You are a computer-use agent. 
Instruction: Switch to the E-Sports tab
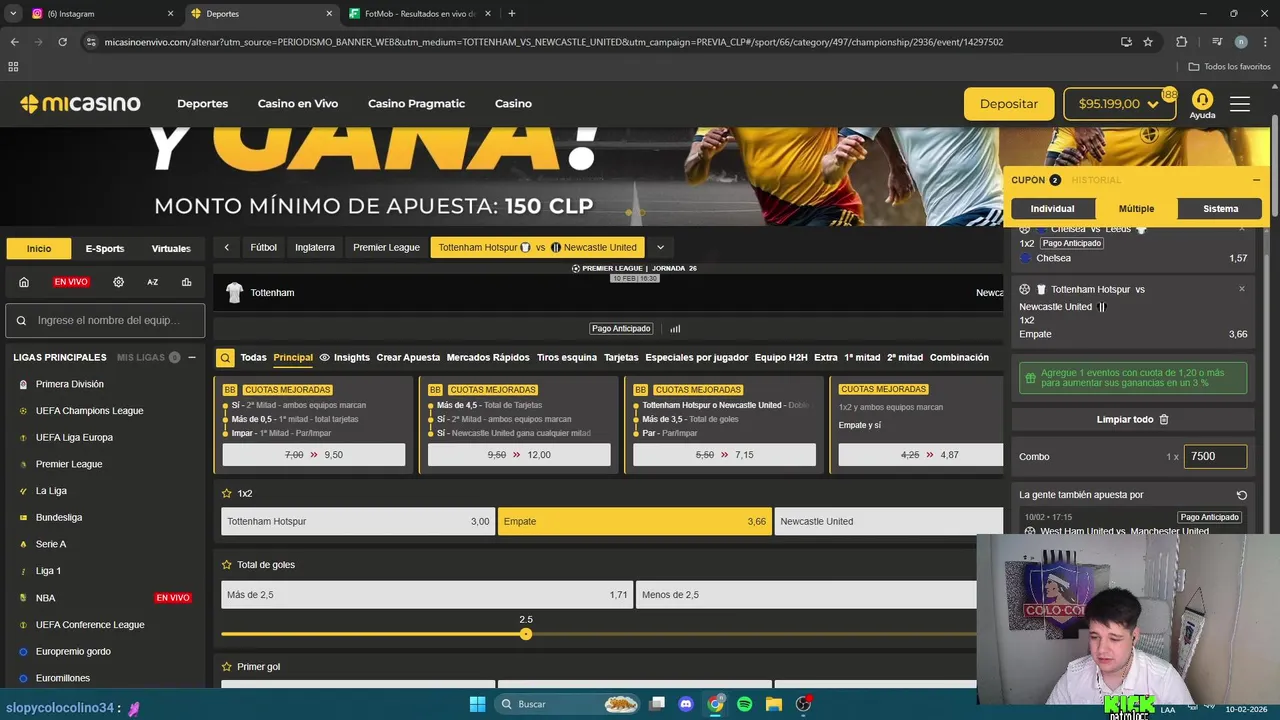tap(105, 248)
